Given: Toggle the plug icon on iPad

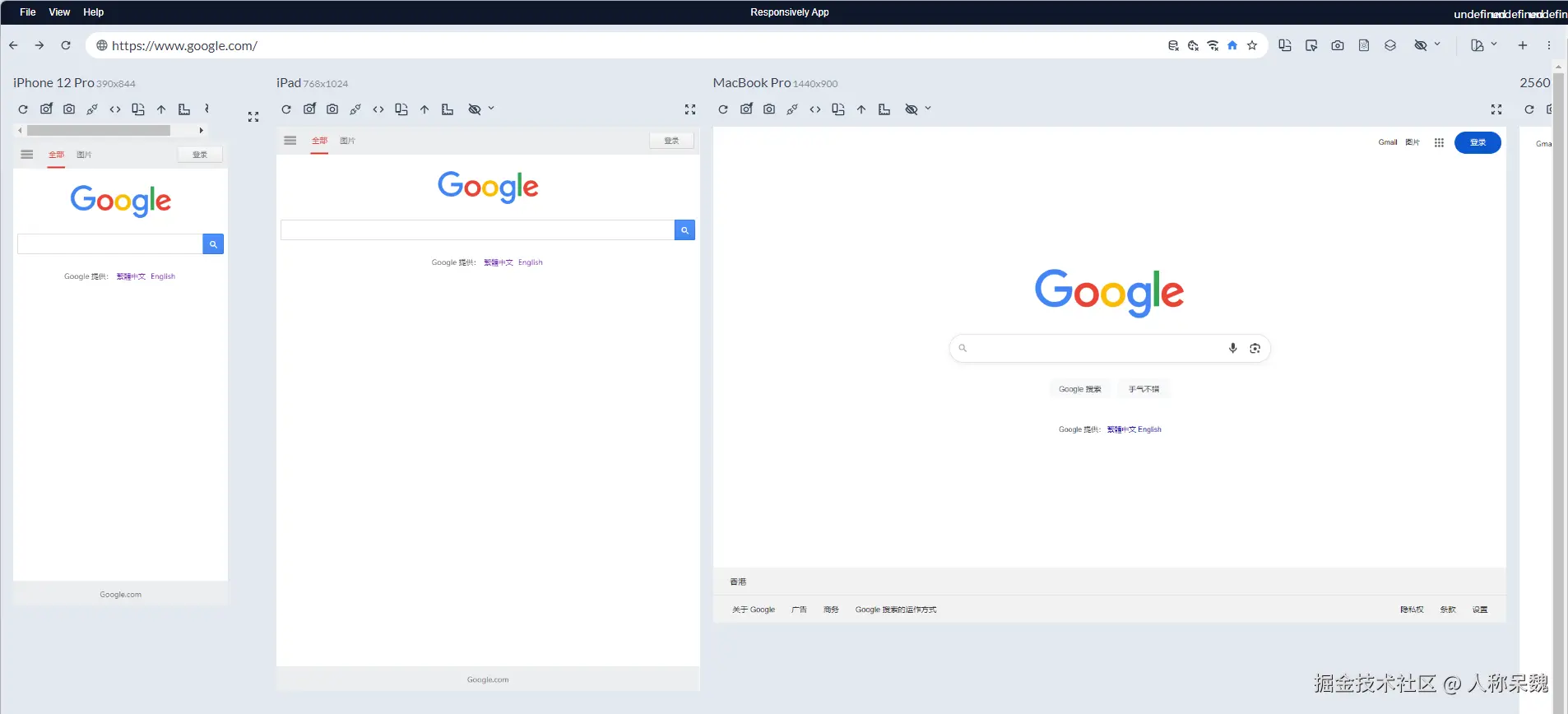Looking at the screenshot, I should 355,109.
